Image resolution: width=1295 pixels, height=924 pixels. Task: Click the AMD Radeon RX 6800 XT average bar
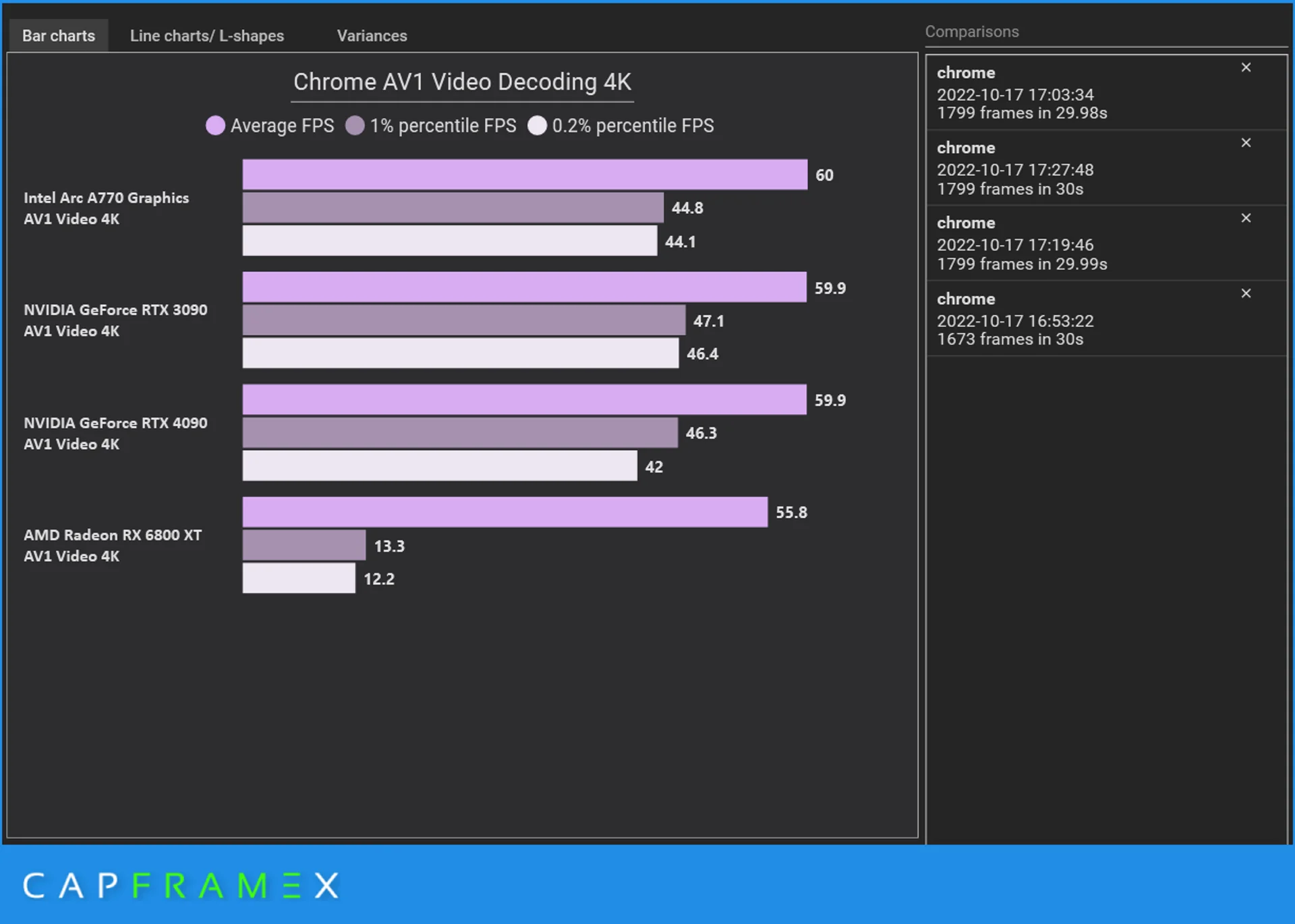point(505,512)
